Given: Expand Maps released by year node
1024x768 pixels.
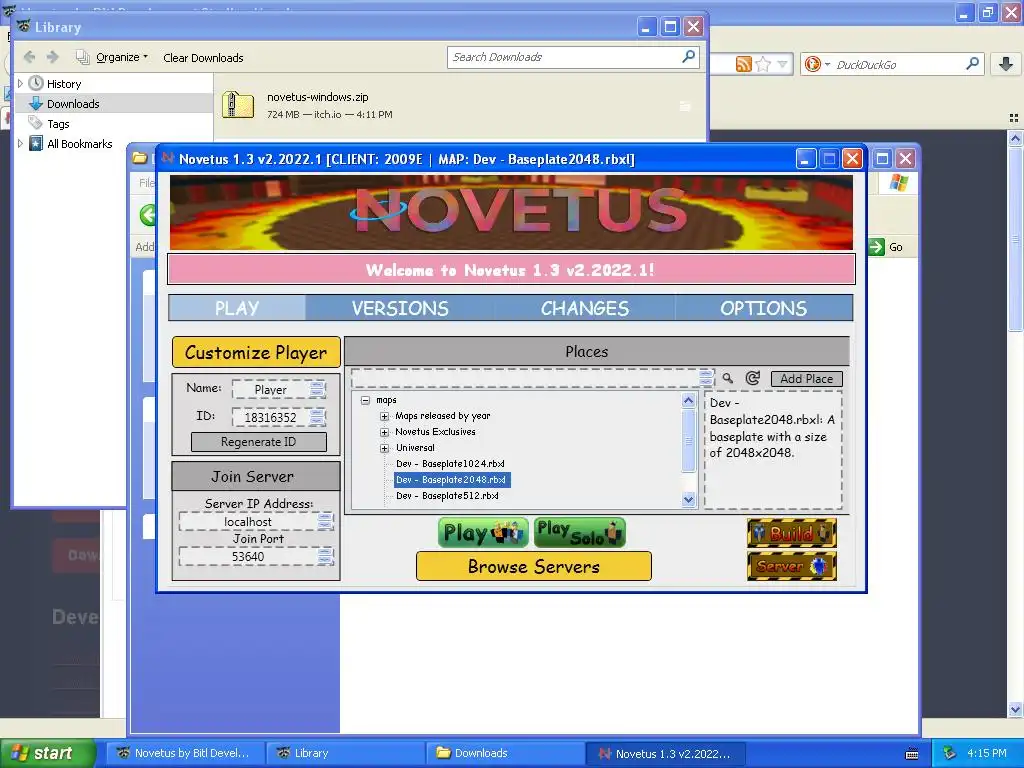Looking at the screenshot, I should click(385, 416).
